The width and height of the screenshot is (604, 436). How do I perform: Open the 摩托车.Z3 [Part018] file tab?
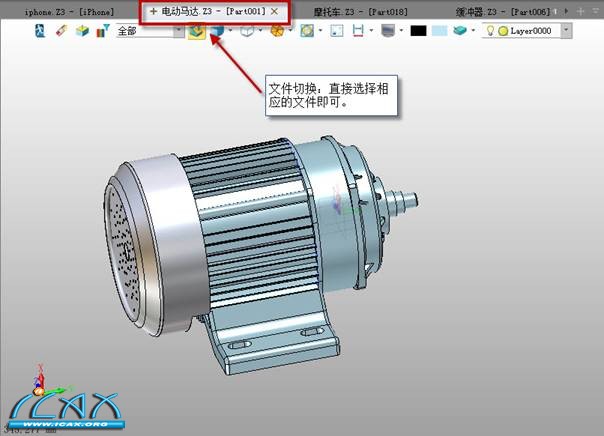(360, 12)
